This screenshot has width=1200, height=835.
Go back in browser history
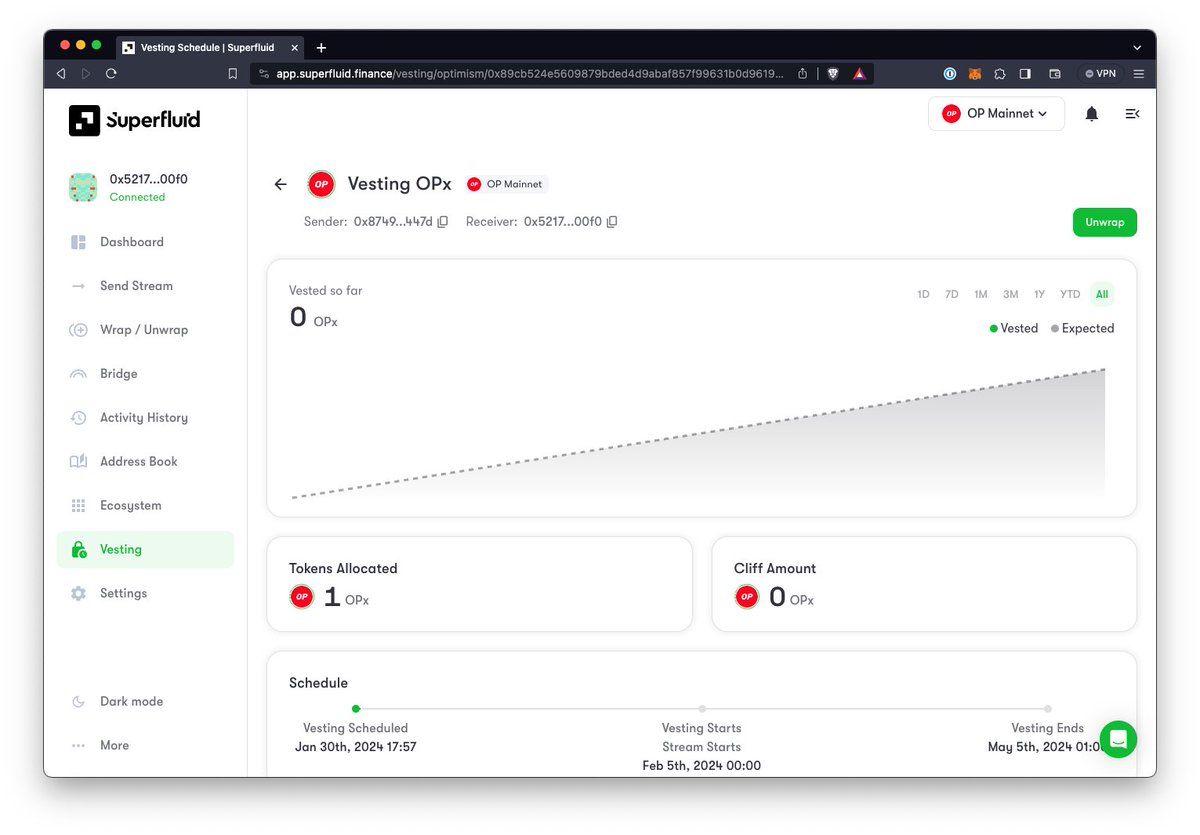click(x=61, y=73)
